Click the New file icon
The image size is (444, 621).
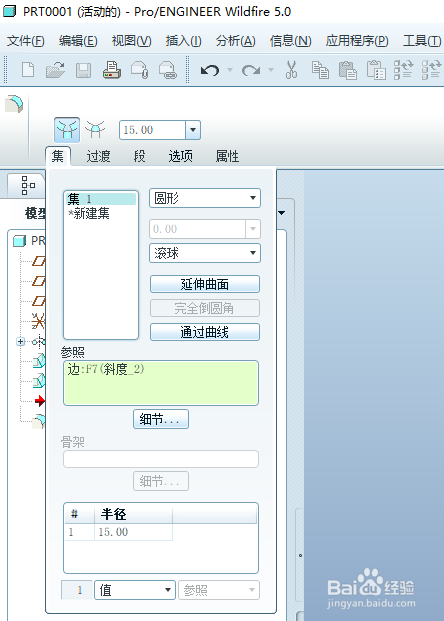pos(28,70)
